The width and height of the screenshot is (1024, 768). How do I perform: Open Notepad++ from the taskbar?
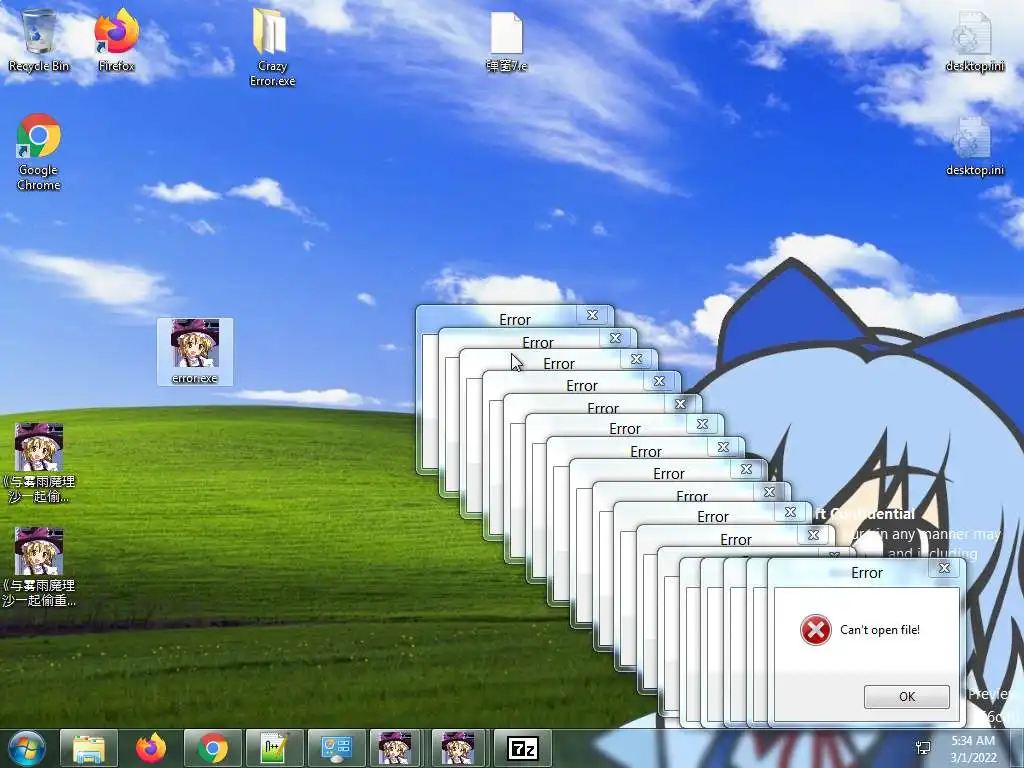275,748
